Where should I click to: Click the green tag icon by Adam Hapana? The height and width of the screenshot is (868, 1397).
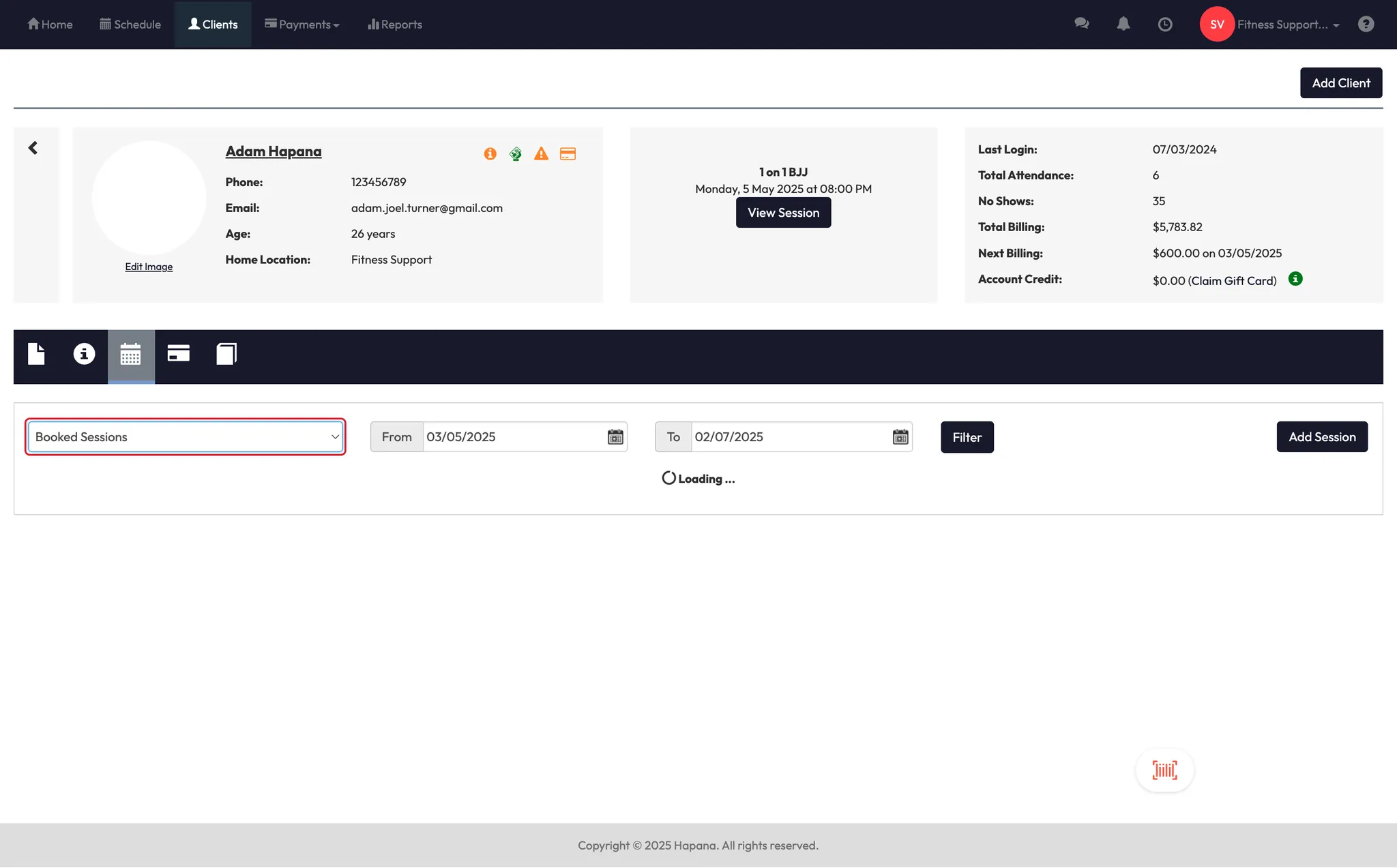[516, 154]
